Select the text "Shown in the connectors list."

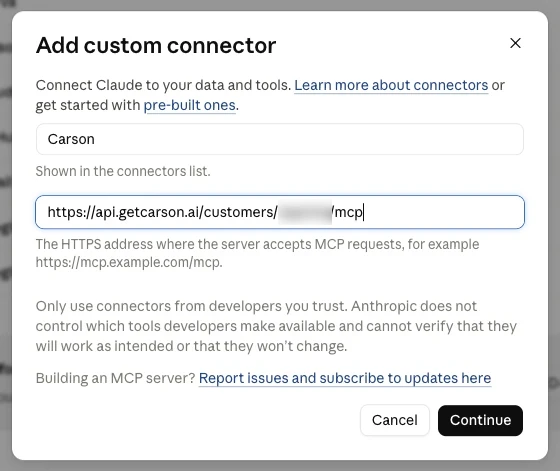click(123, 171)
